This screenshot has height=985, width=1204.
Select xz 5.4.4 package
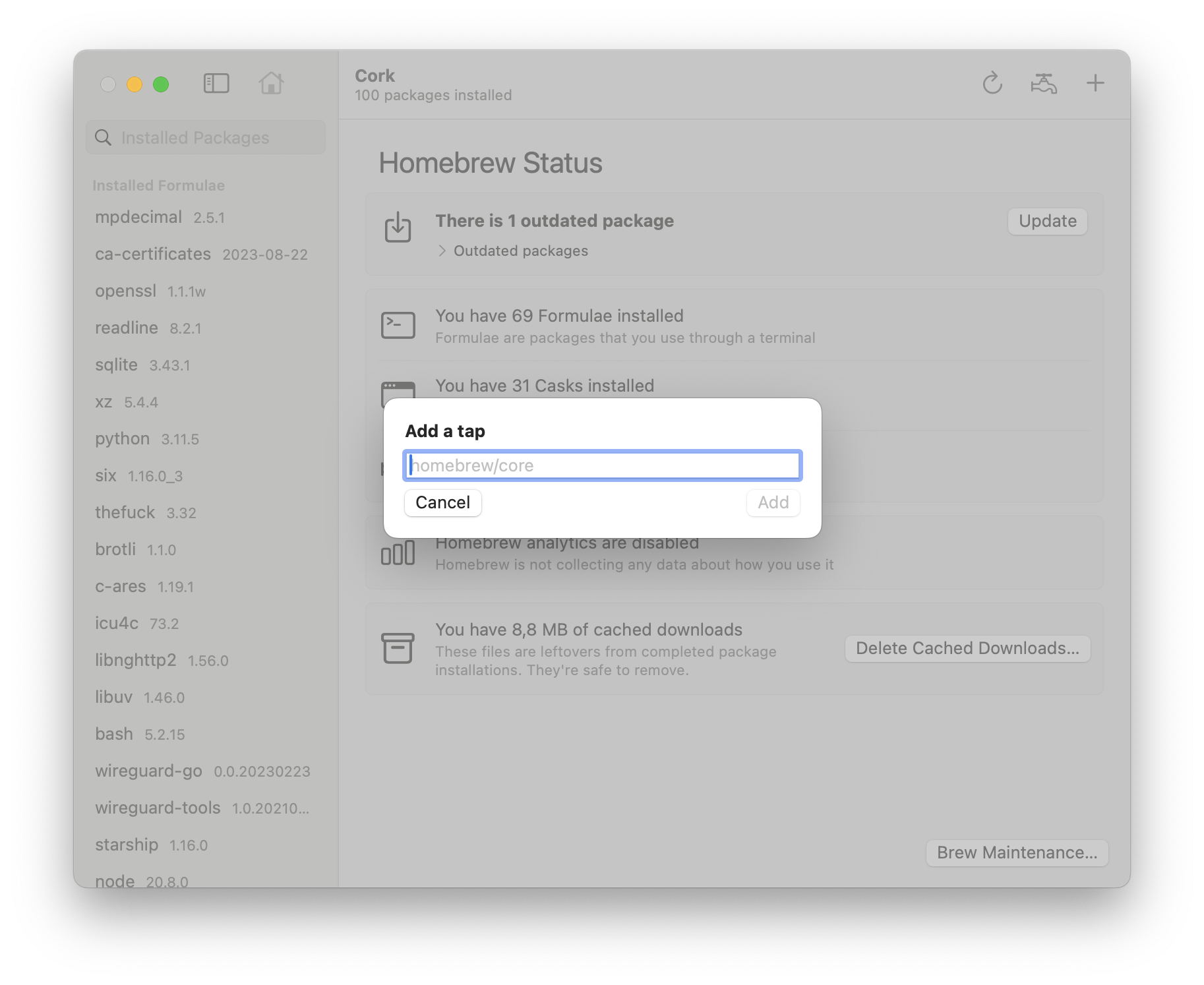206,402
